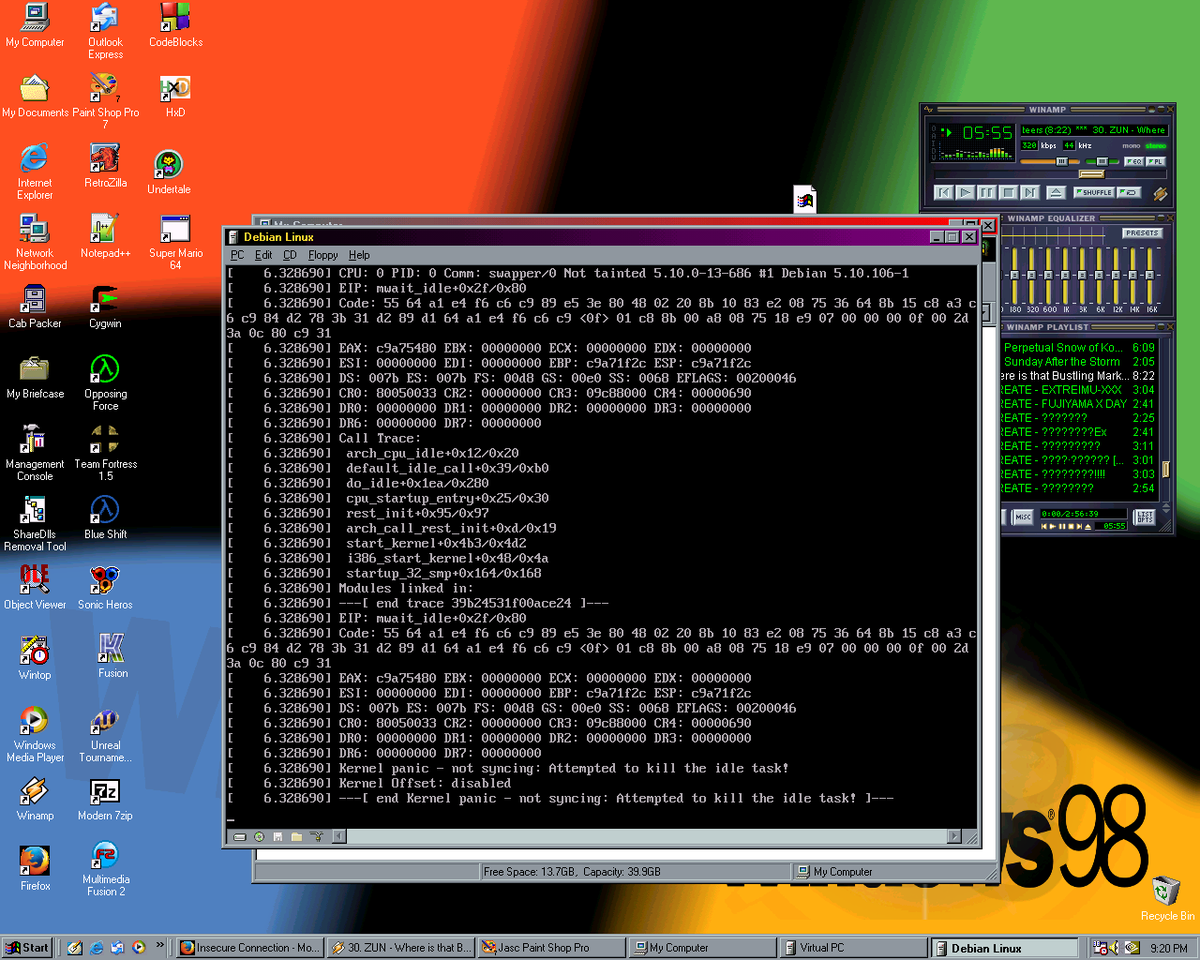Toggle the Winamp EQ window button
This screenshot has height=960, width=1200.
point(1134,162)
